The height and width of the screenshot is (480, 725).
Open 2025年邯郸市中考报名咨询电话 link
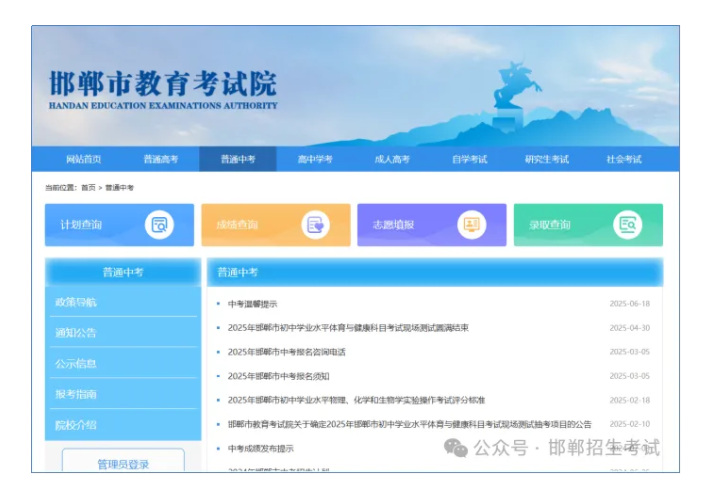pos(286,352)
